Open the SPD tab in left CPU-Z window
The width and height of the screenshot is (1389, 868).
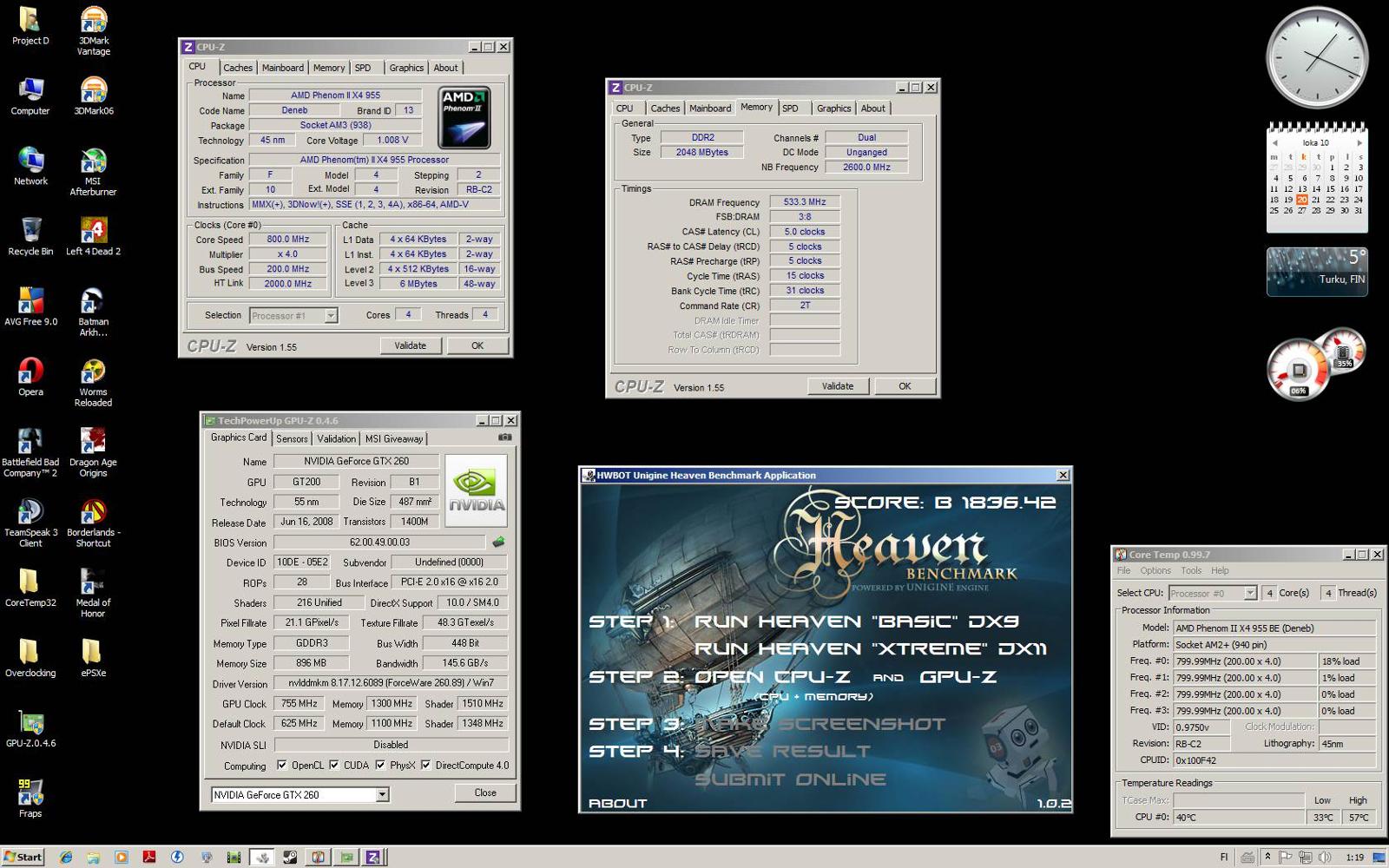click(x=363, y=68)
